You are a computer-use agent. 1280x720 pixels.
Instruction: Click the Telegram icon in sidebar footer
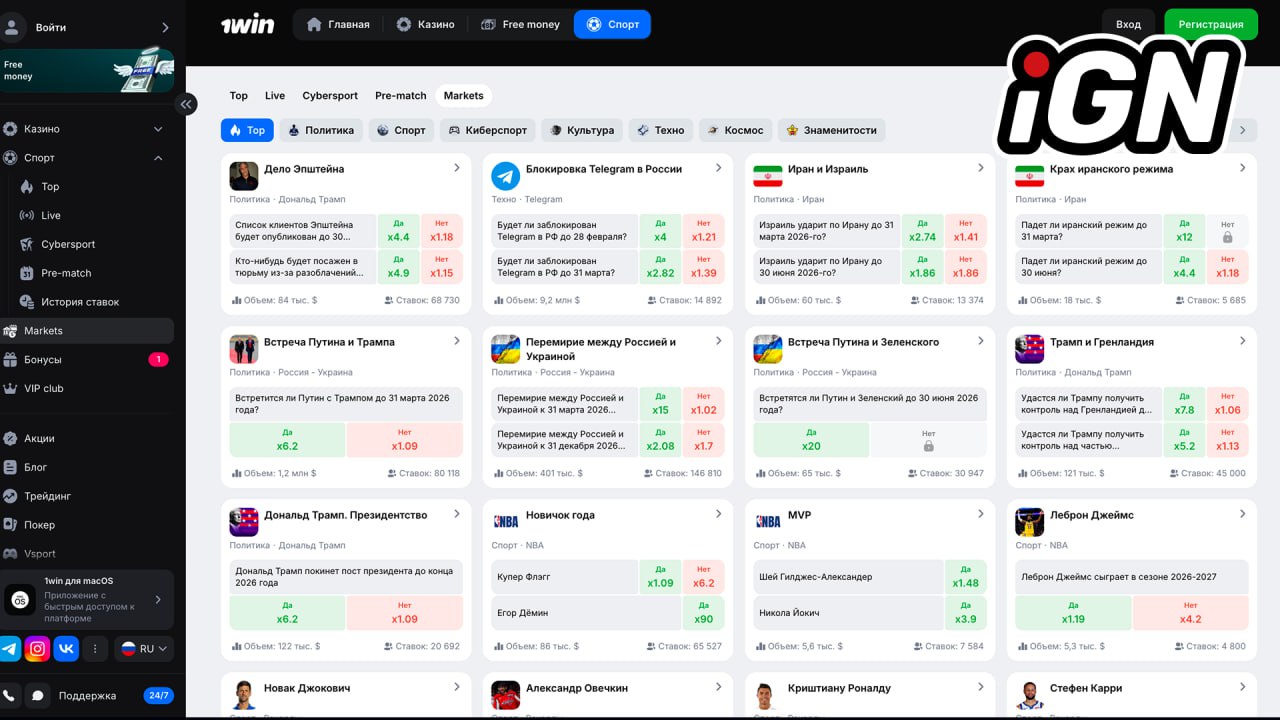tap(10, 648)
